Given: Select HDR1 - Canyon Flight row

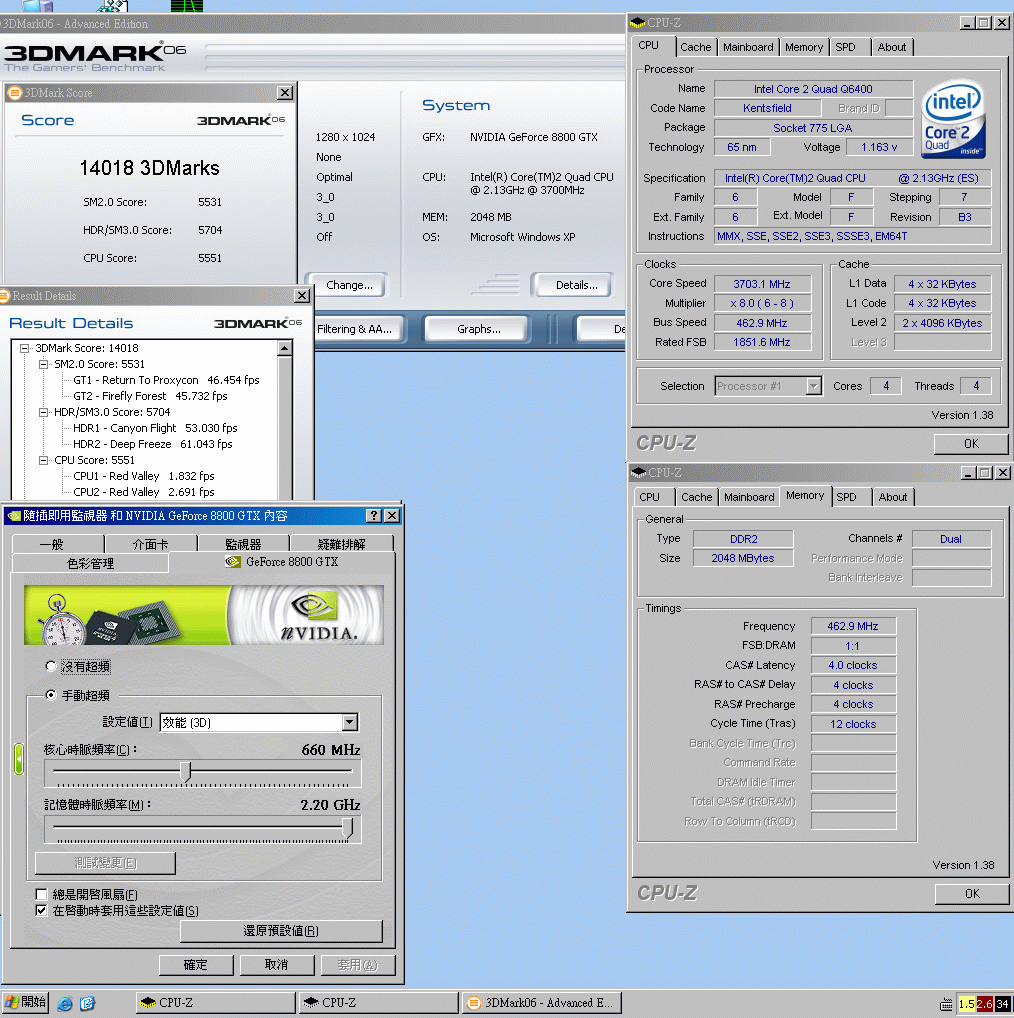Looking at the screenshot, I should coord(155,428).
